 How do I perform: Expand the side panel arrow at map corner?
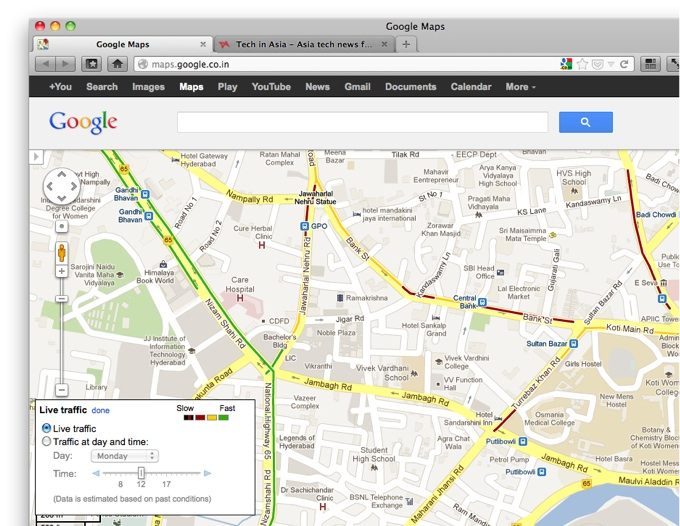36,157
